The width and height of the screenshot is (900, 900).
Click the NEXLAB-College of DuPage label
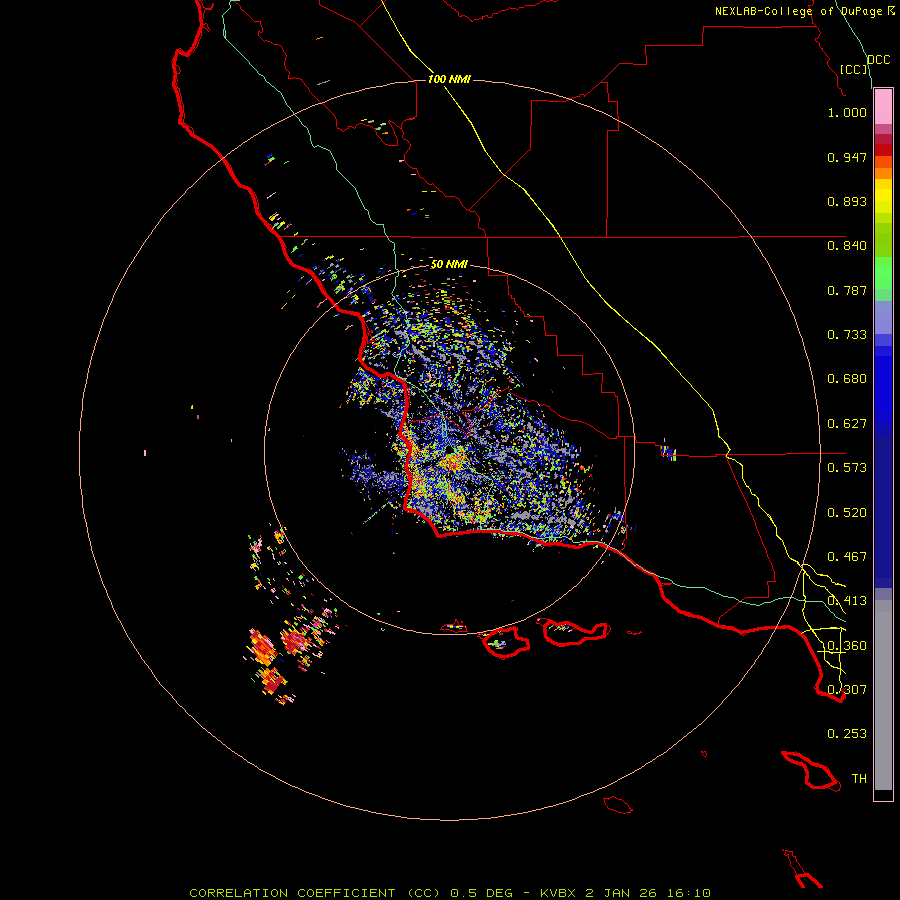point(805,11)
